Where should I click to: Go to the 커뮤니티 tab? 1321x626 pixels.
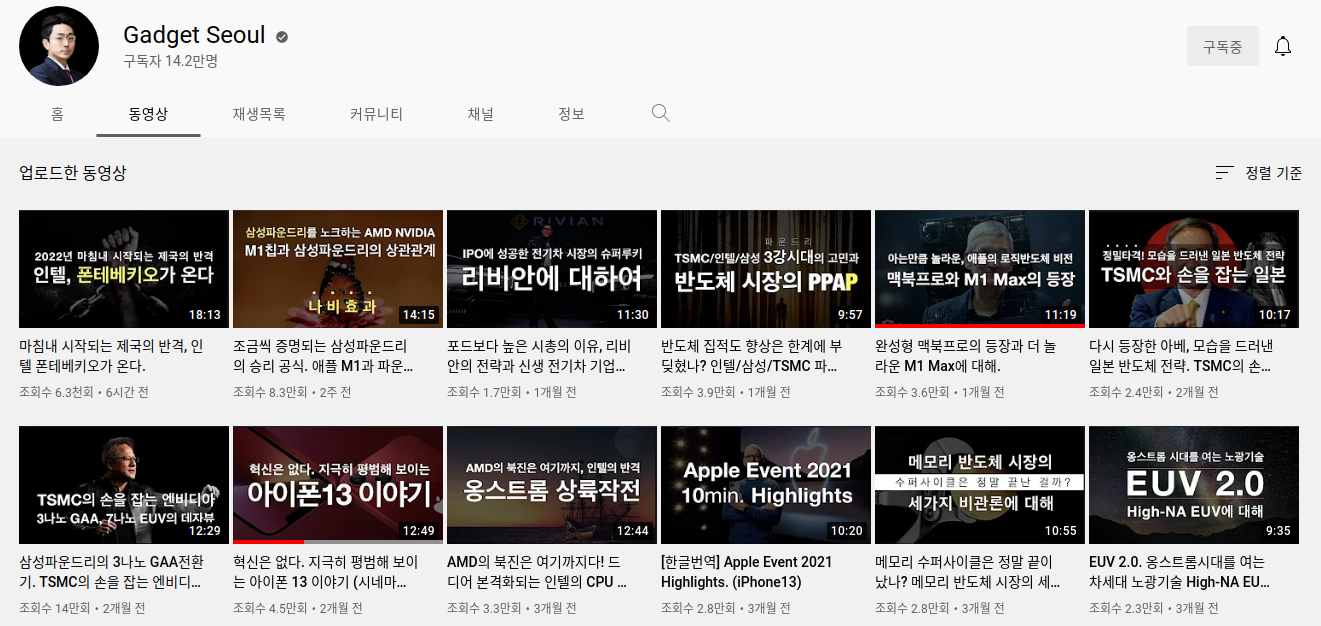coord(376,114)
